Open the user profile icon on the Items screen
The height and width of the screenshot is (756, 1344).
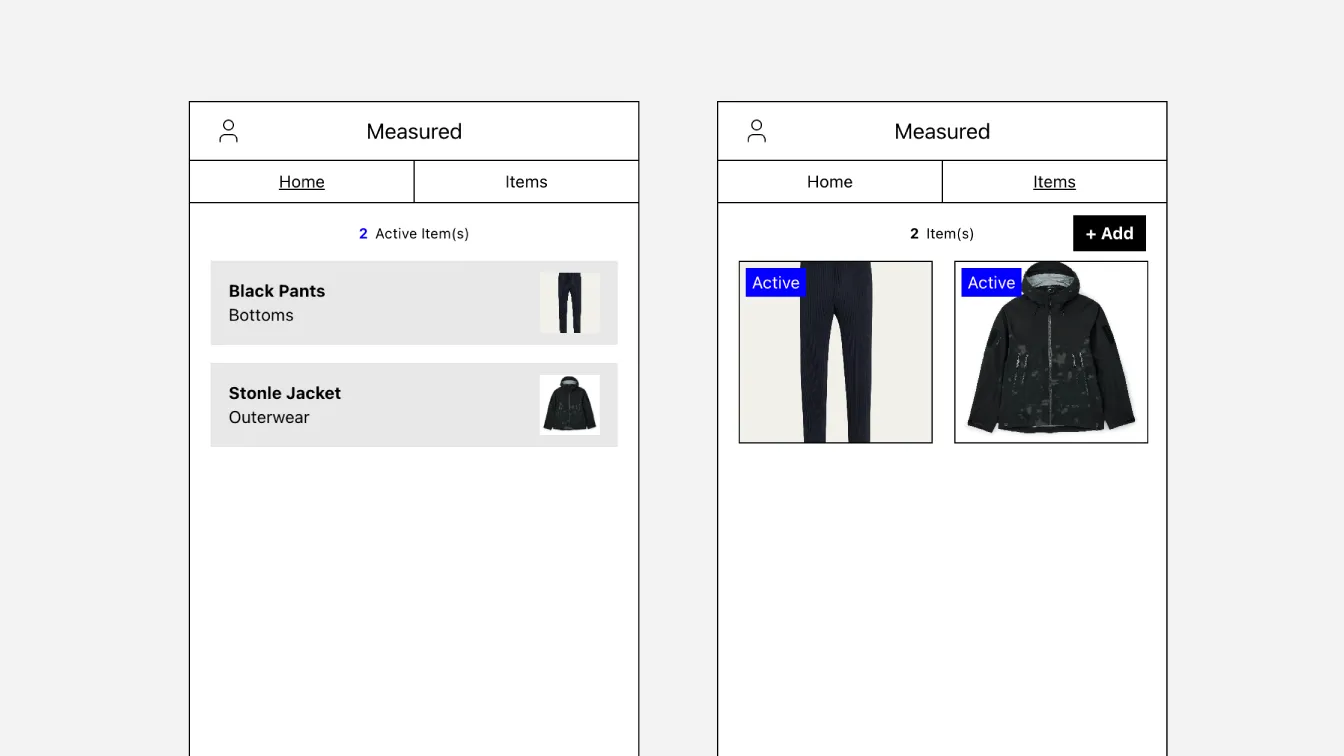click(756, 131)
